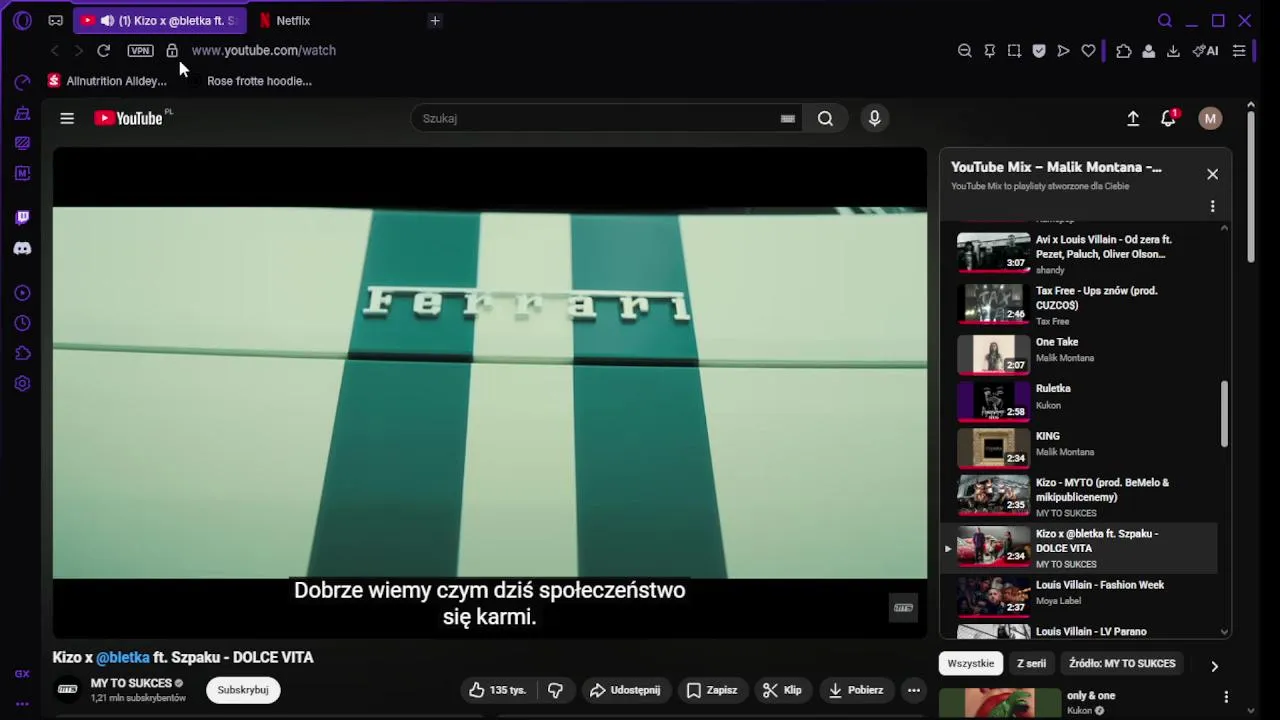The height and width of the screenshot is (720, 1280).
Task: Open the Opera GX main menu
Action: coord(22,20)
